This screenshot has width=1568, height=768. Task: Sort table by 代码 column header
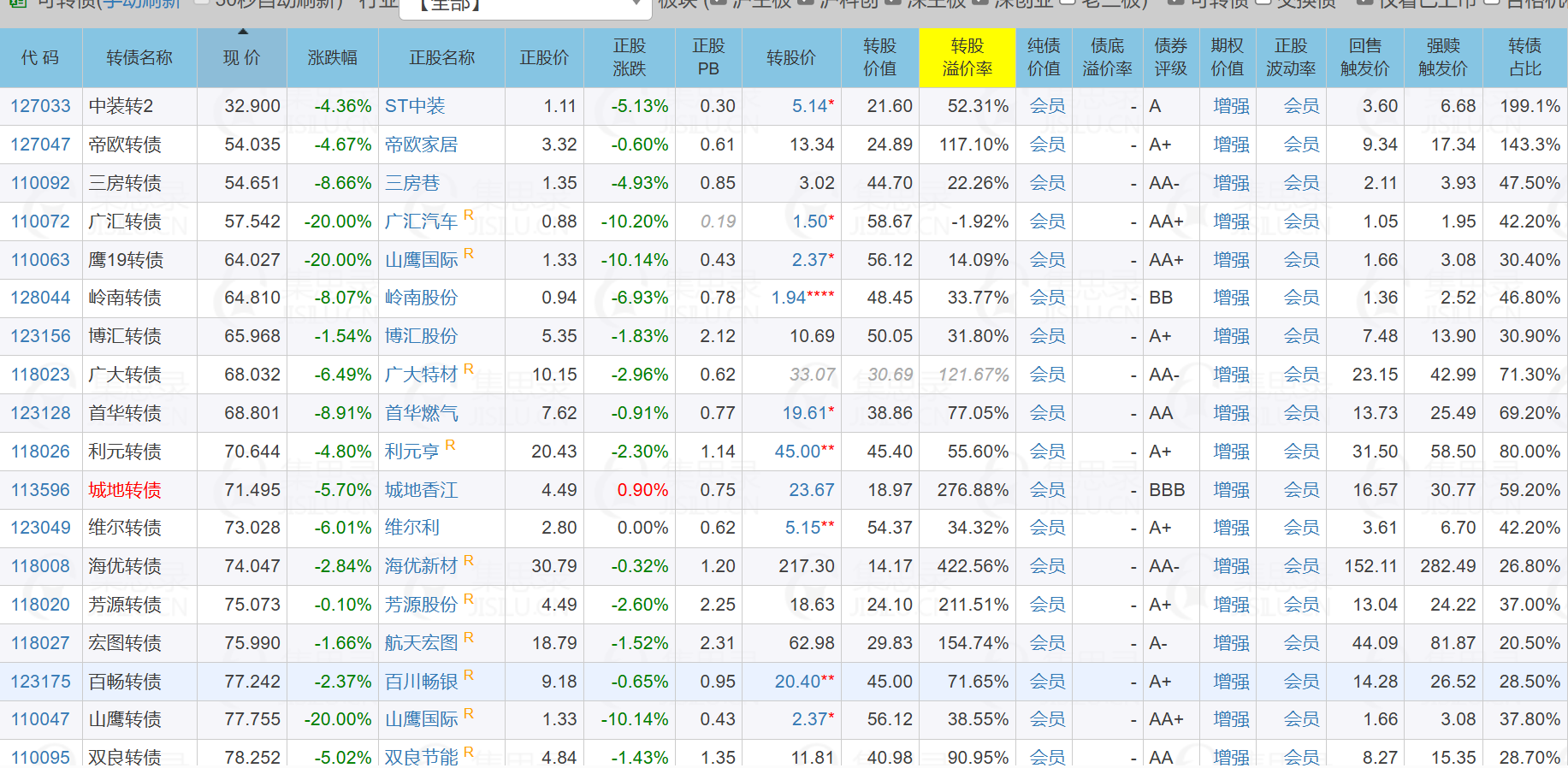(x=40, y=57)
